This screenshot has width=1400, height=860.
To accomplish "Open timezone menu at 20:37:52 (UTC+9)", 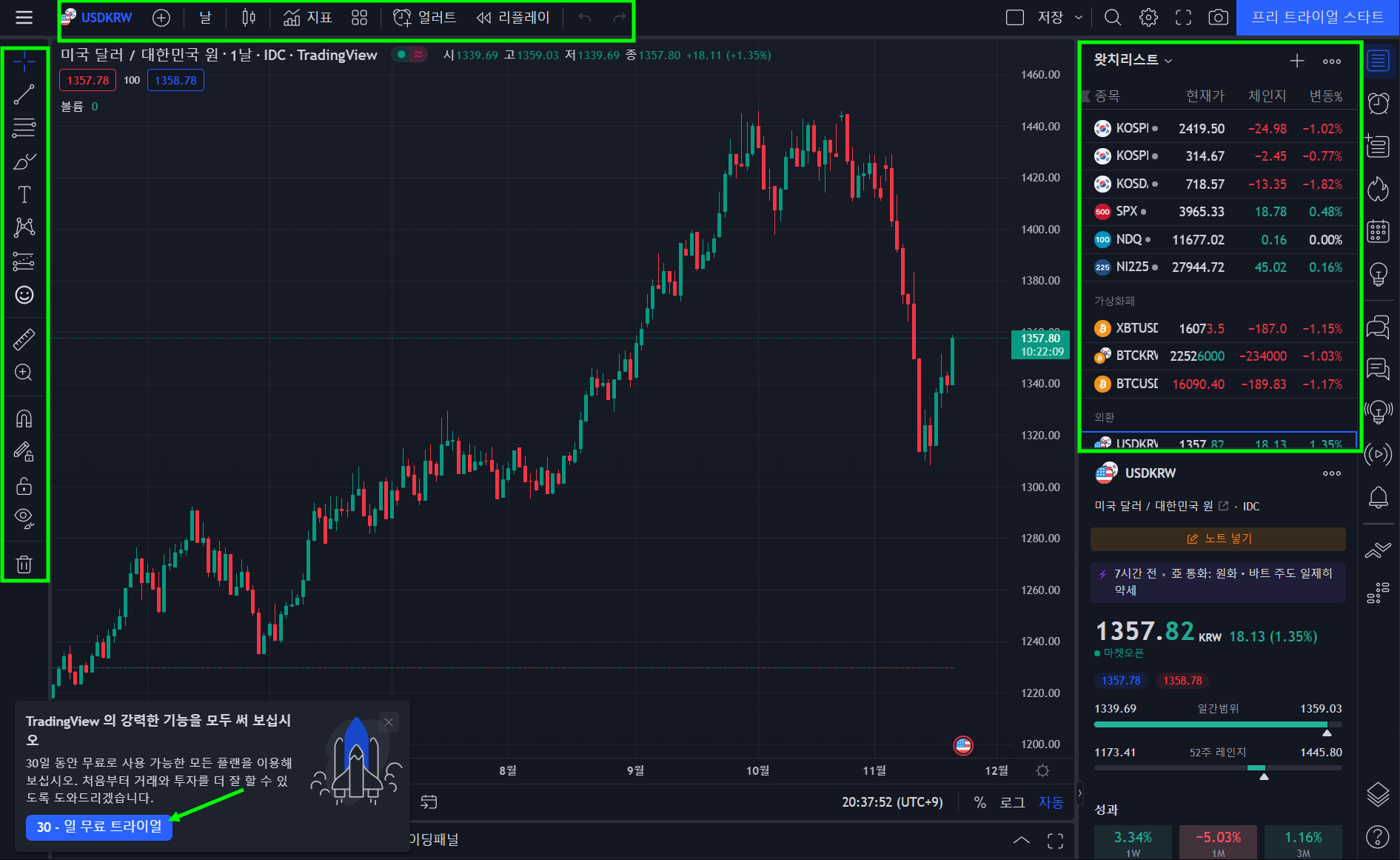I will click(x=892, y=802).
